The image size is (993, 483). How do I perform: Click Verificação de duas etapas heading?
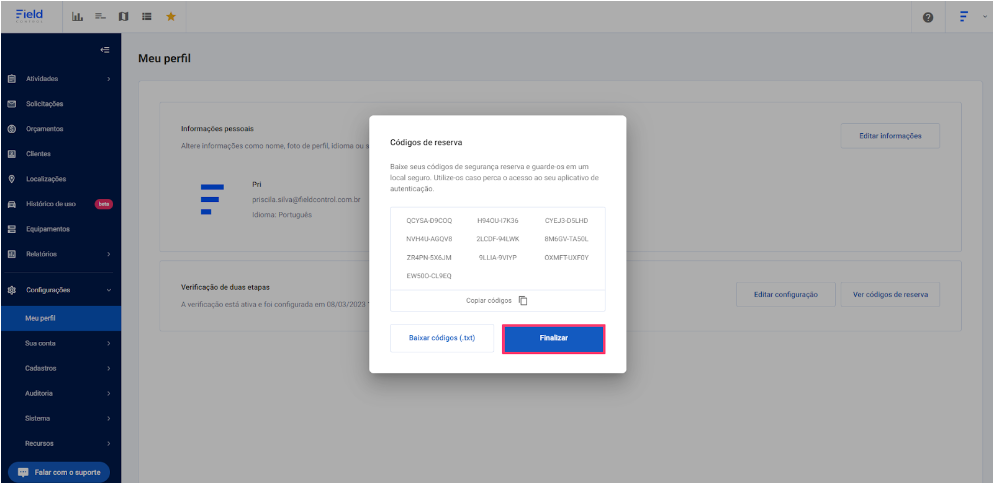click(x=225, y=287)
